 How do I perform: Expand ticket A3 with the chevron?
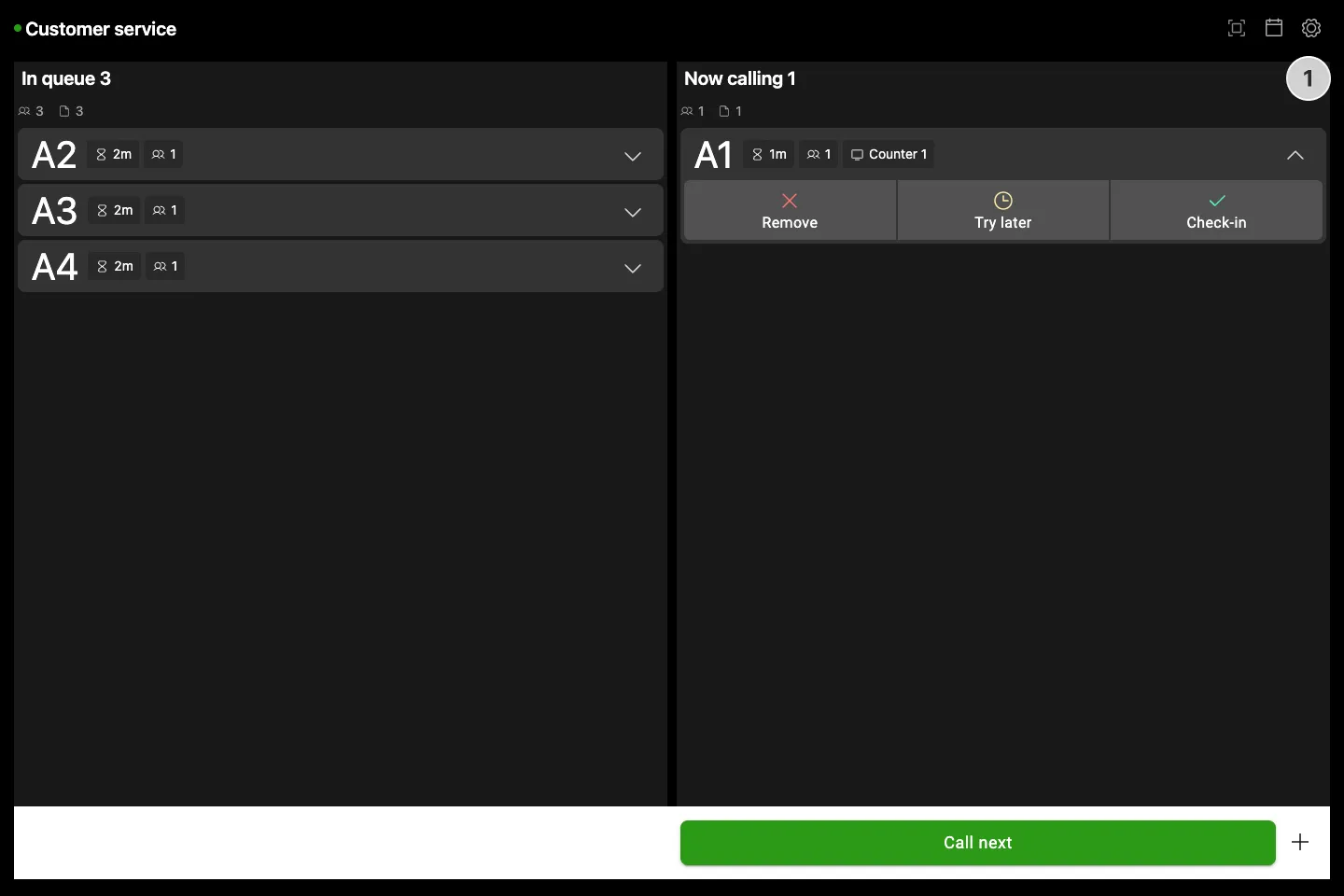(633, 212)
